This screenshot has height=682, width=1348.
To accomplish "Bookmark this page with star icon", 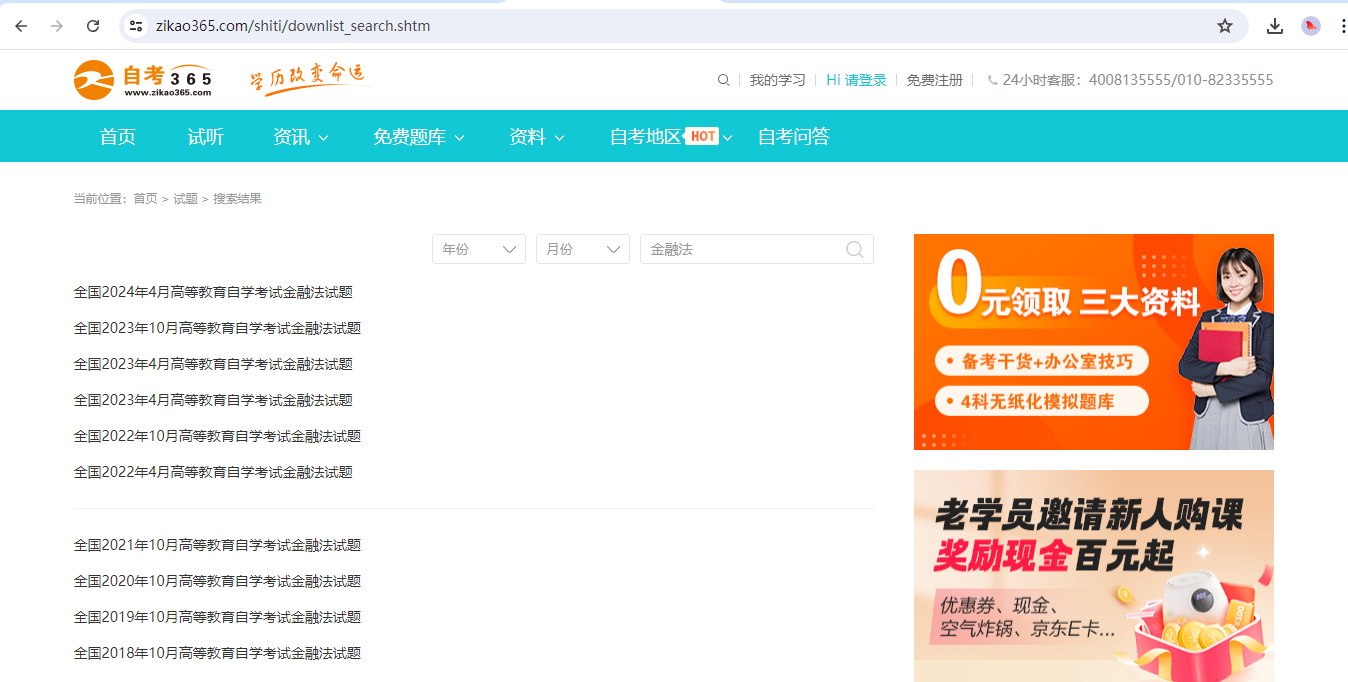I will tap(1225, 26).
